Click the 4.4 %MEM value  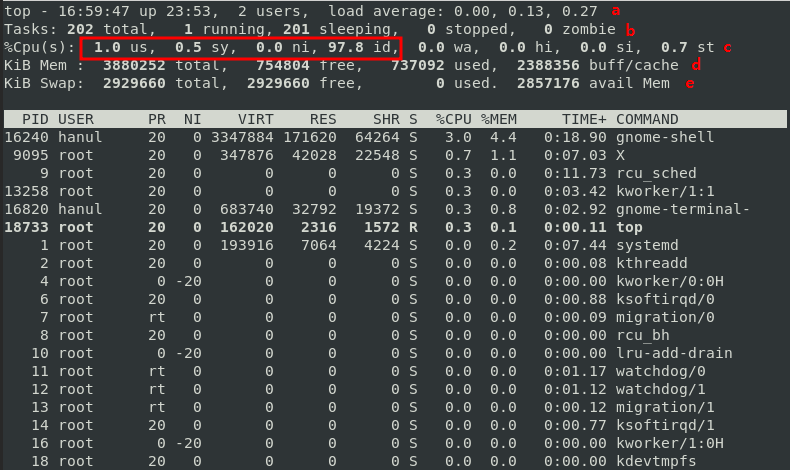(x=503, y=138)
